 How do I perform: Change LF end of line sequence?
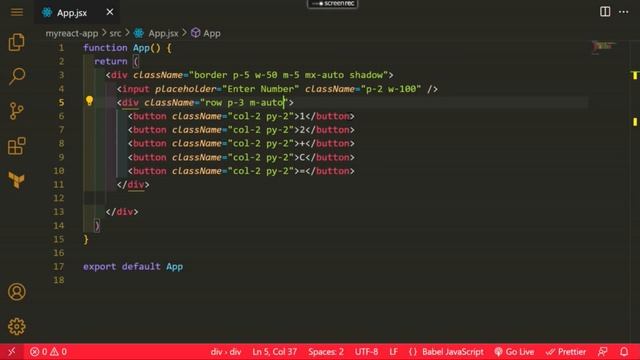point(393,351)
